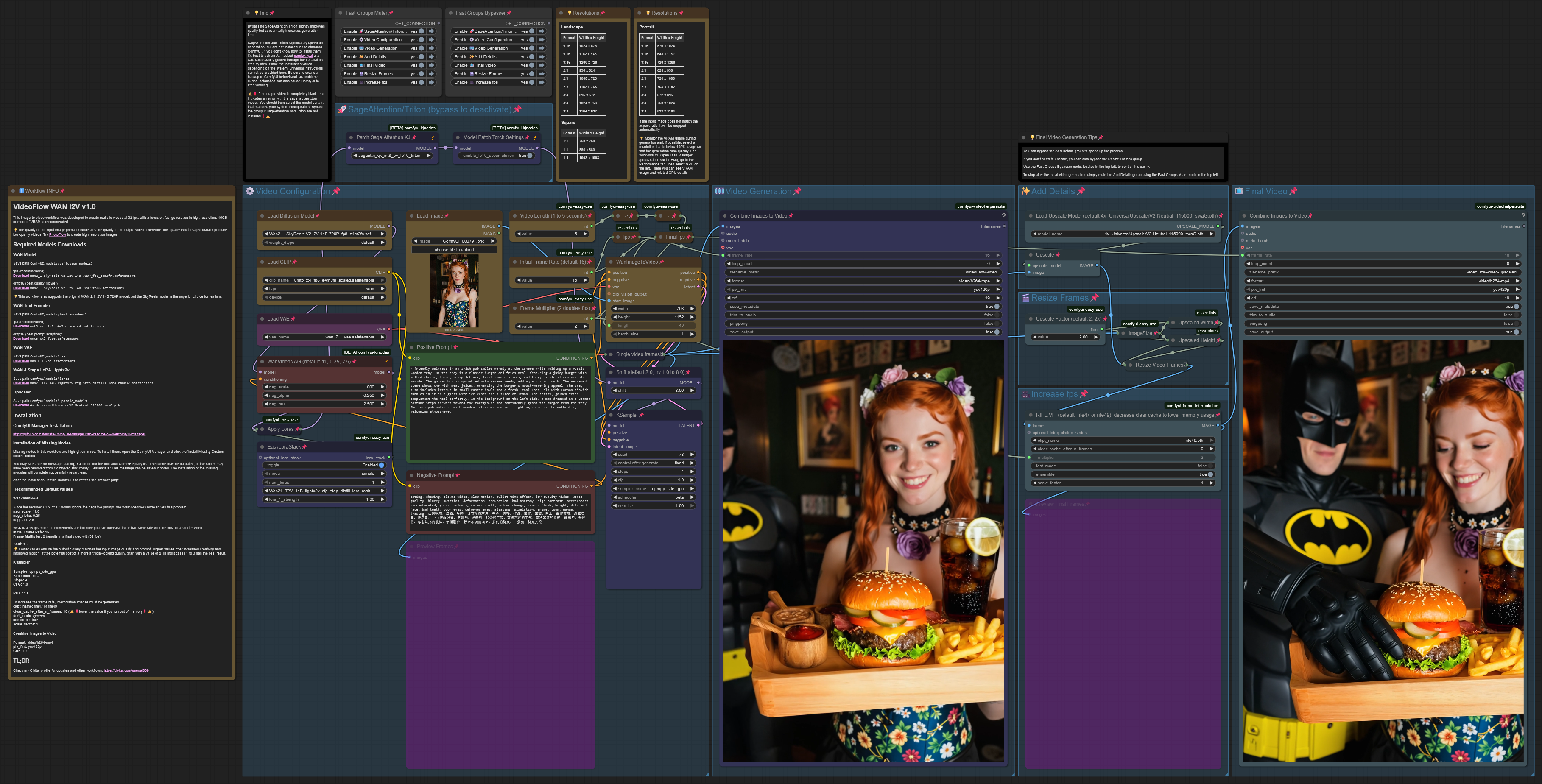Click Bypasser's Add Details navigate arrow icon
The width and height of the screenshot is (1542, 784).
tap(541, 57)
